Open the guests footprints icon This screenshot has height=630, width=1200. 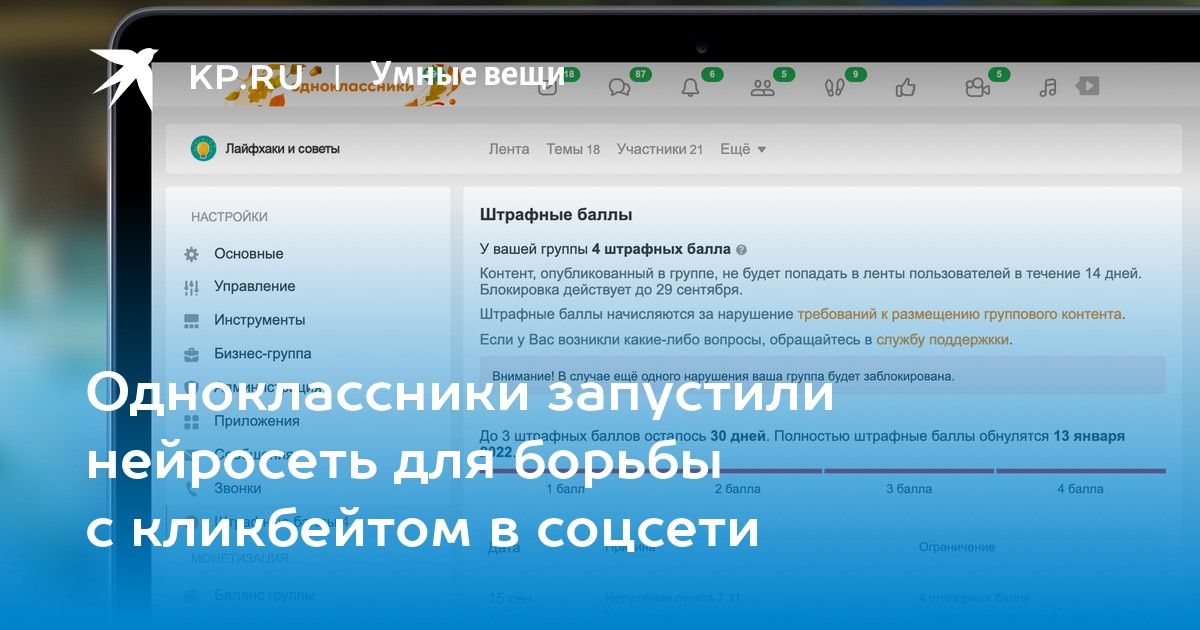(x=834, y=87)
